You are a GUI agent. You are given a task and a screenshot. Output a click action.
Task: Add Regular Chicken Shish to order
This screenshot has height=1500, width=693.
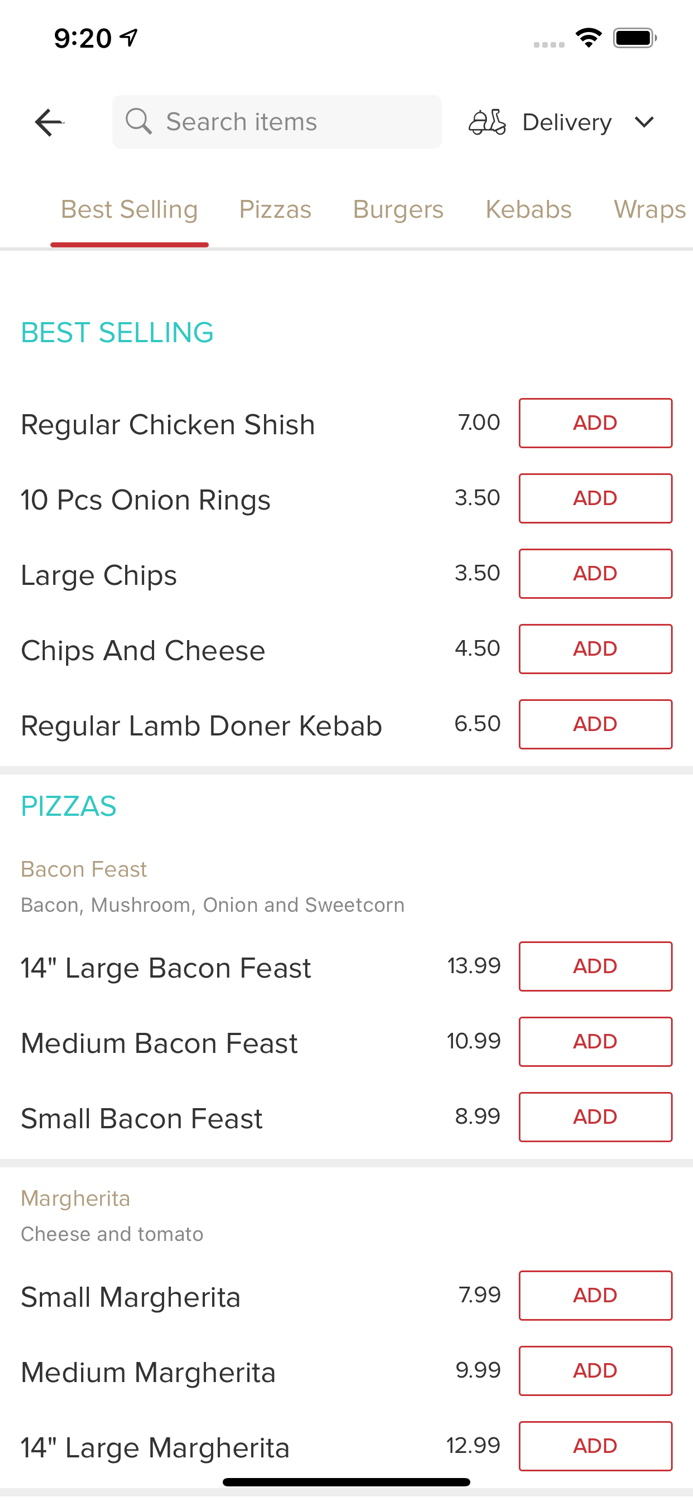pyautogui.click(x=595, y=423)
